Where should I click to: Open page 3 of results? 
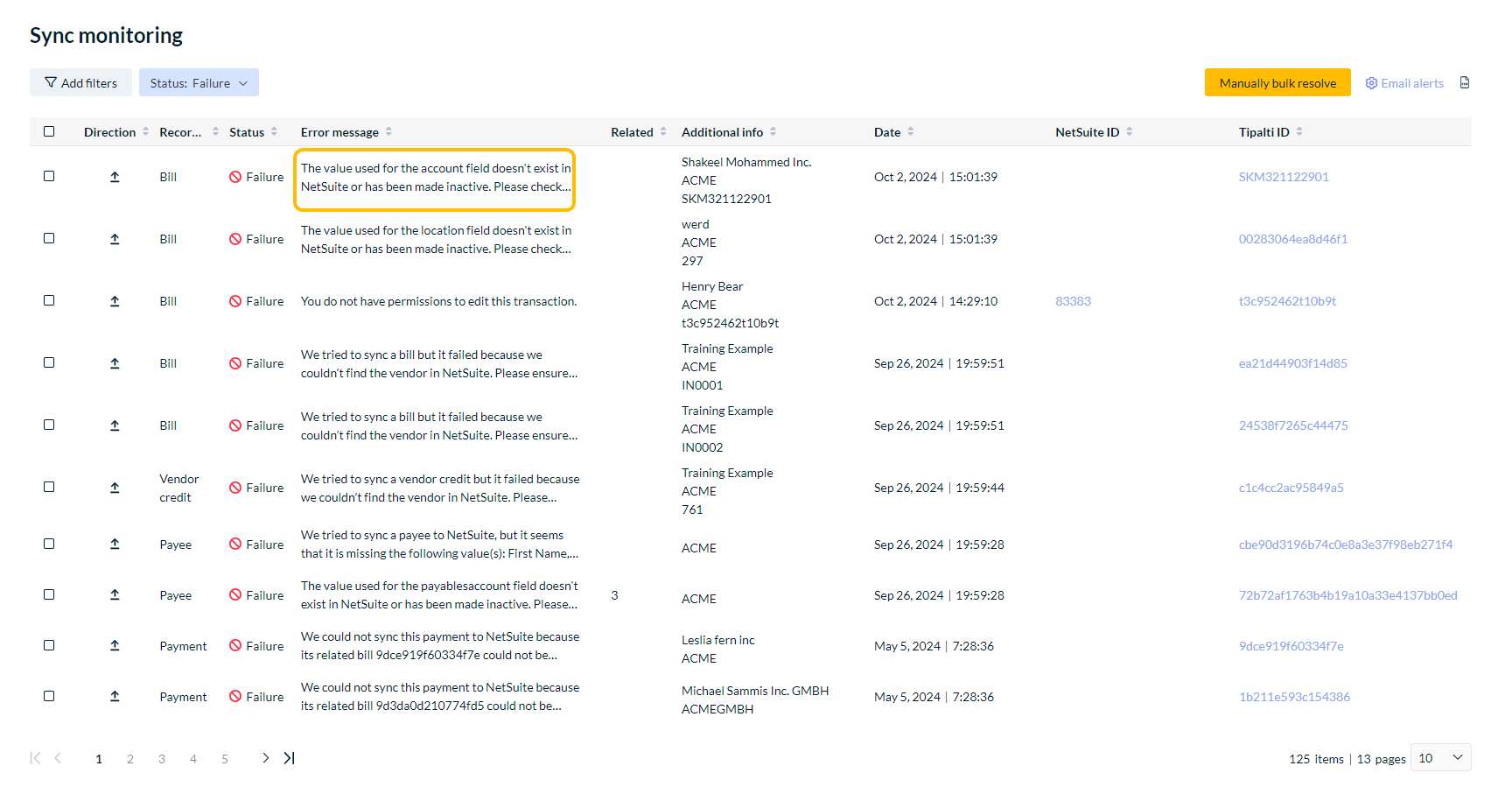click(162, 758)
